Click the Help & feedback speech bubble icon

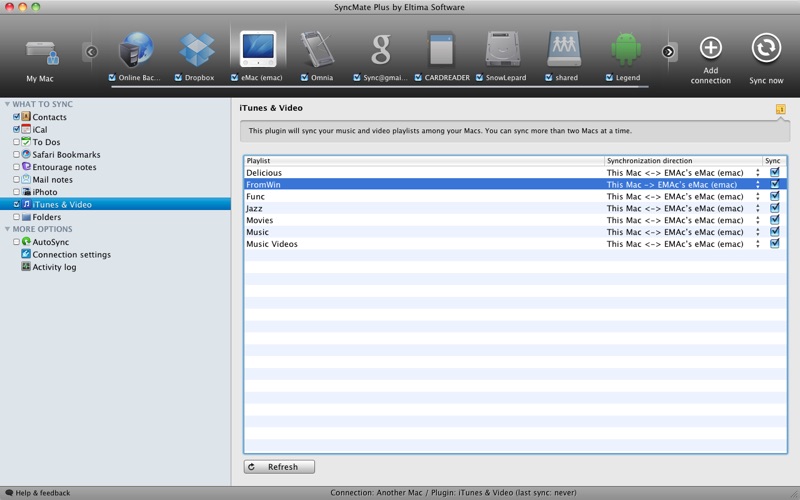pyautogui.click(x=9, y=493)
